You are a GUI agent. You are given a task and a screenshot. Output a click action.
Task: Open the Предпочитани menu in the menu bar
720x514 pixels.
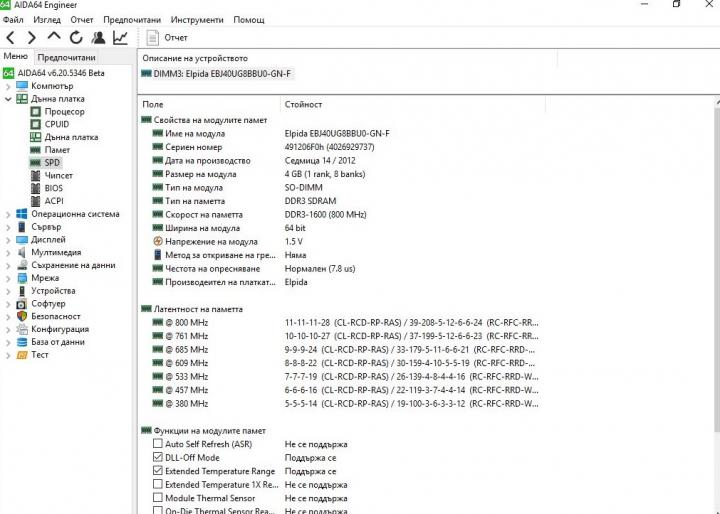(x=132, y=20)
